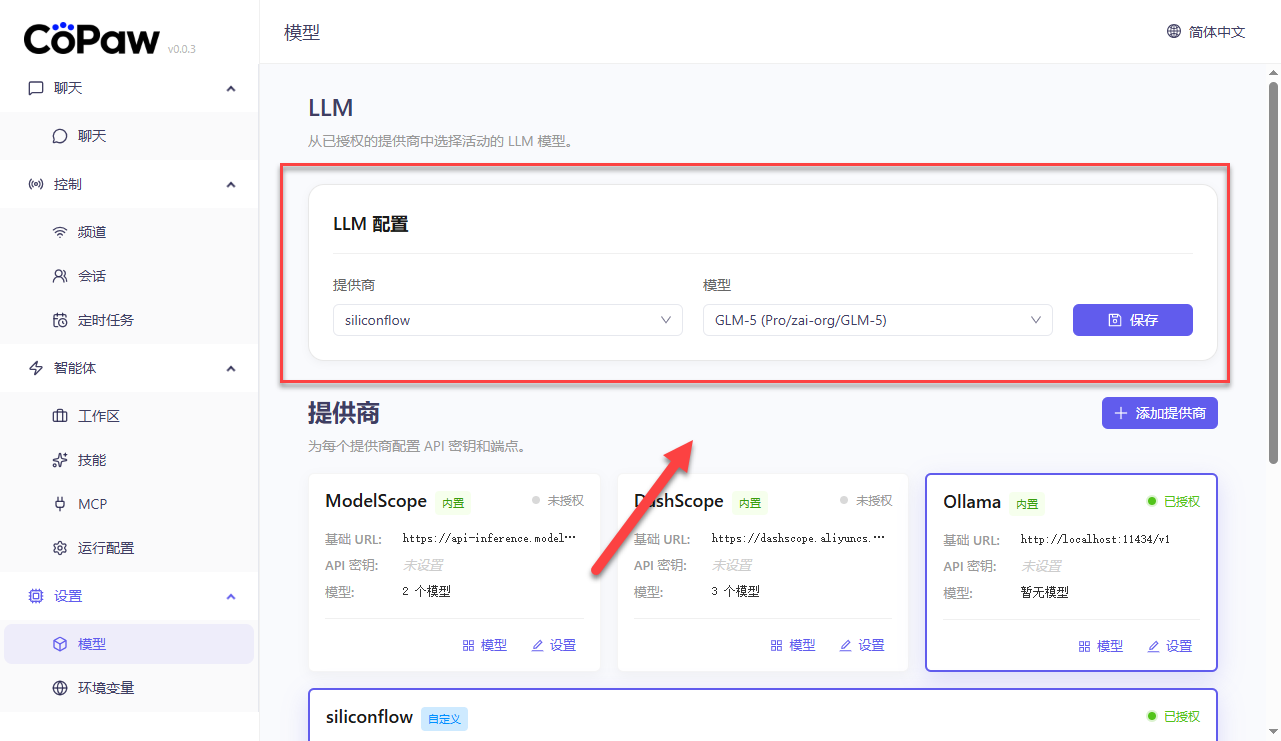This screenshot has width=1281, height=741.
Task: Open 模型 list on the Ollama card
Action: pyautogui.click(x=1101, y=647)
